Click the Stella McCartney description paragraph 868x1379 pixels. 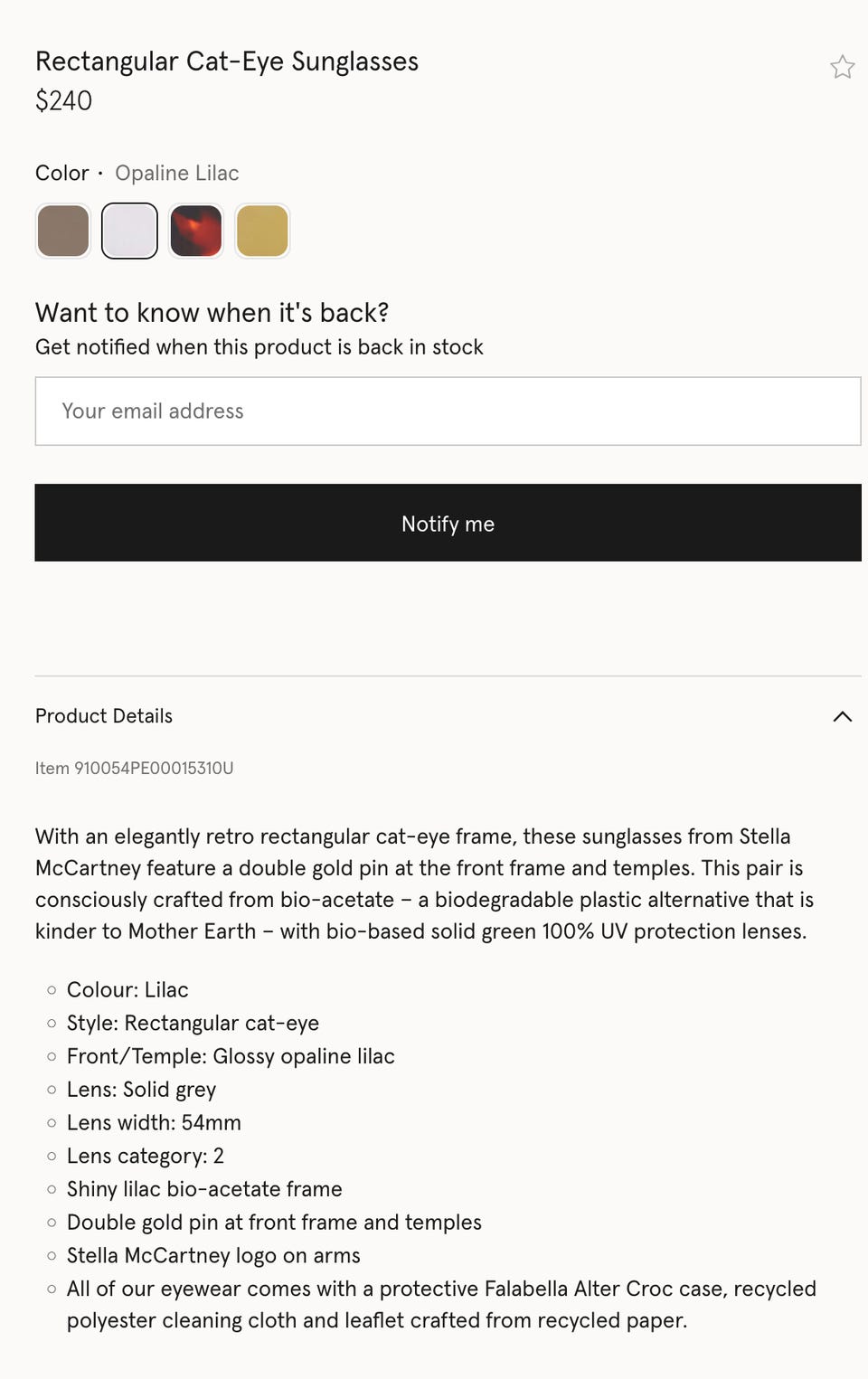(423, 883)
